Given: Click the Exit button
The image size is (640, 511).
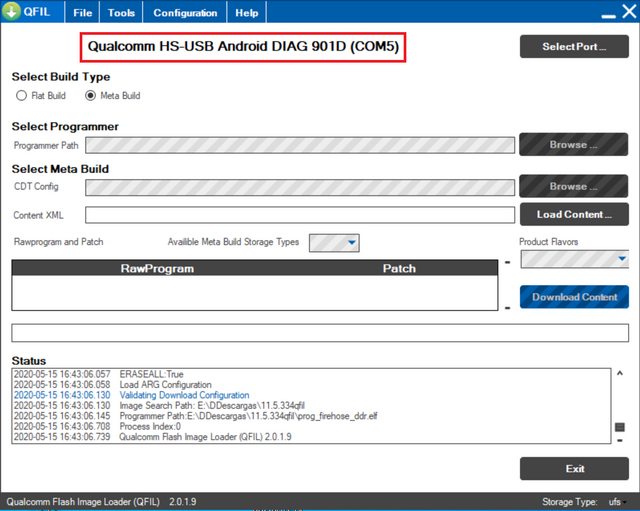Looking at the screenshot, I should 574,469.
